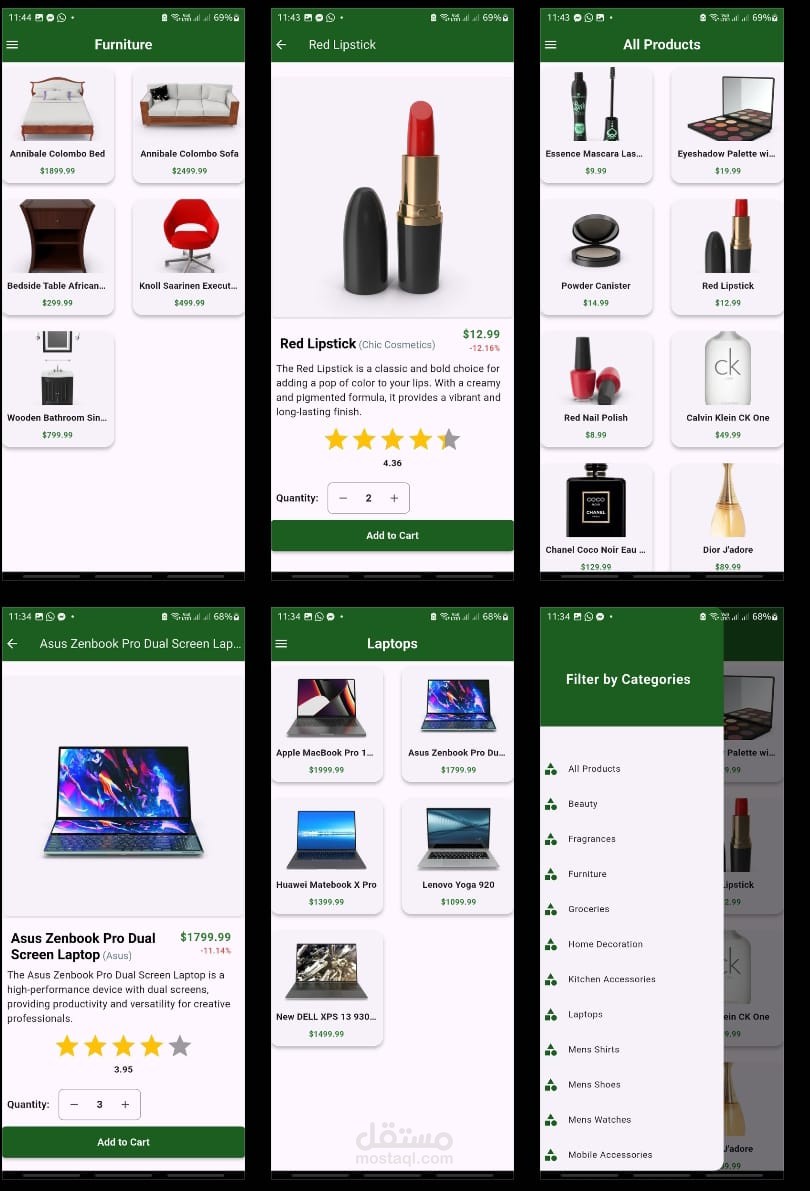
Task: Decrease Asus Zenbook quantity with minus icon
Action: pos(74,1104)
